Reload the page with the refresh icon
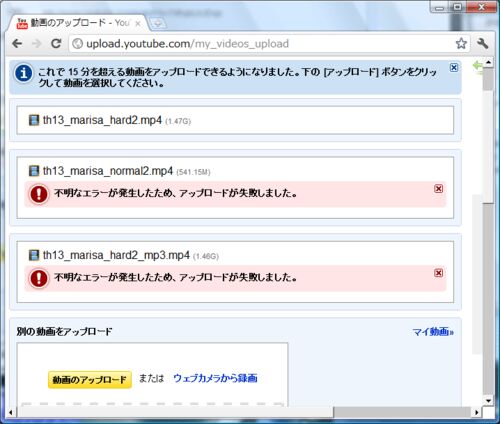Screen dimensions: 500x424 click(56, 43)
